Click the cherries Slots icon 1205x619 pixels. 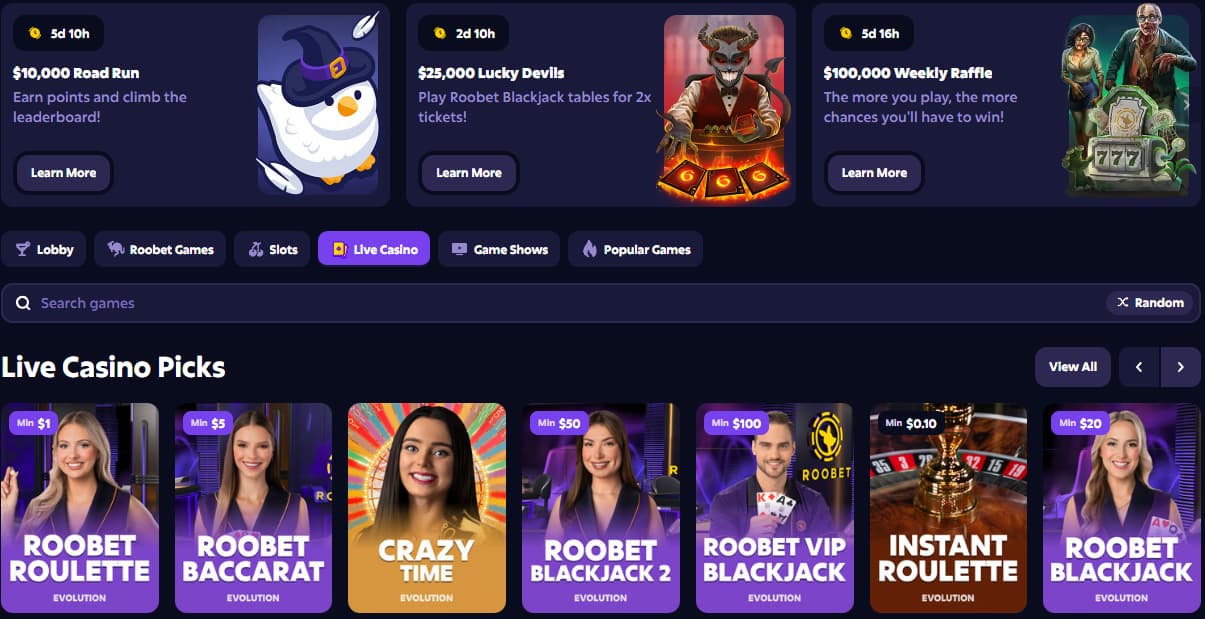[256, 249]
